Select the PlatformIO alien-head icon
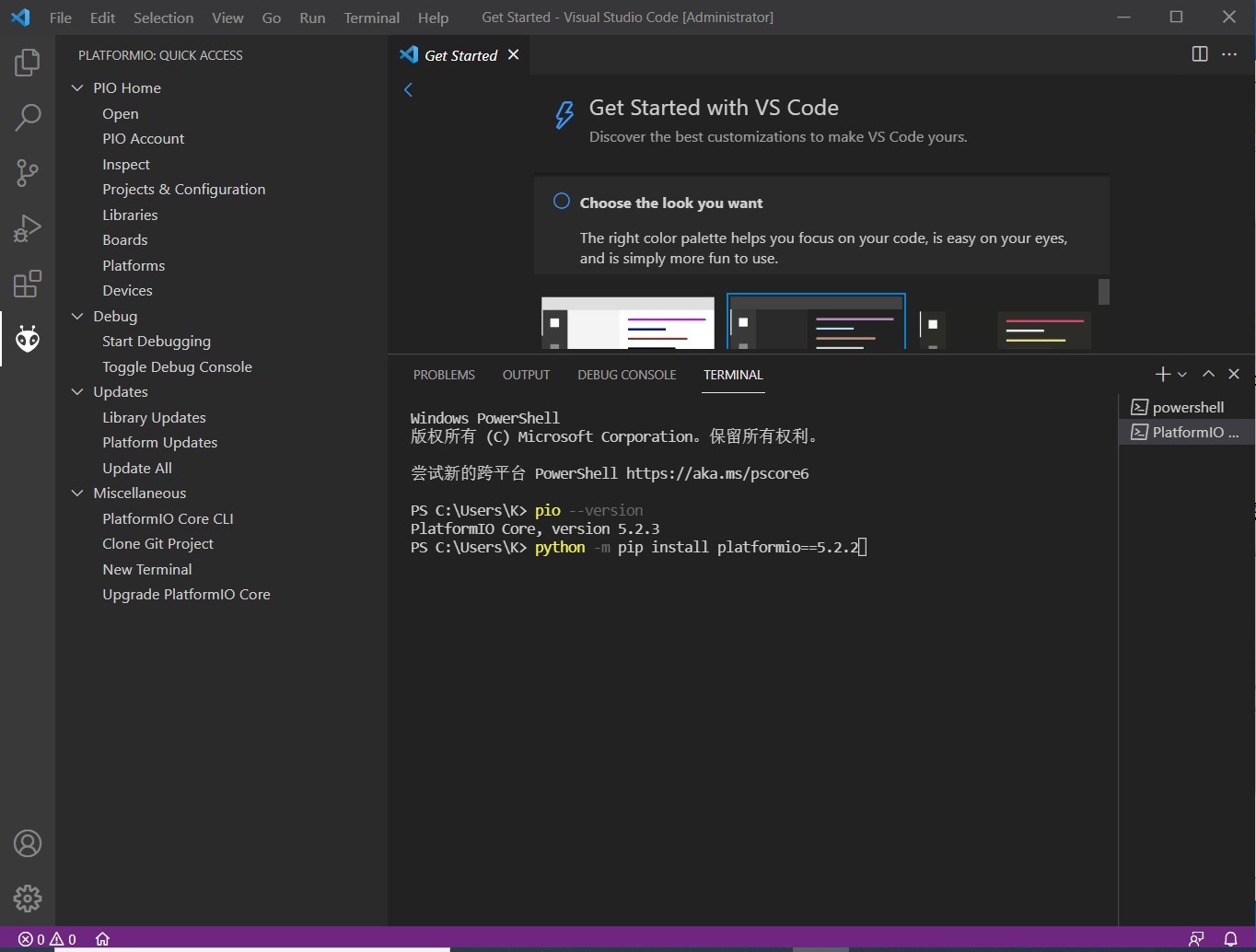The width and height of the screenshot is (1256, 952). pos(28,339)
